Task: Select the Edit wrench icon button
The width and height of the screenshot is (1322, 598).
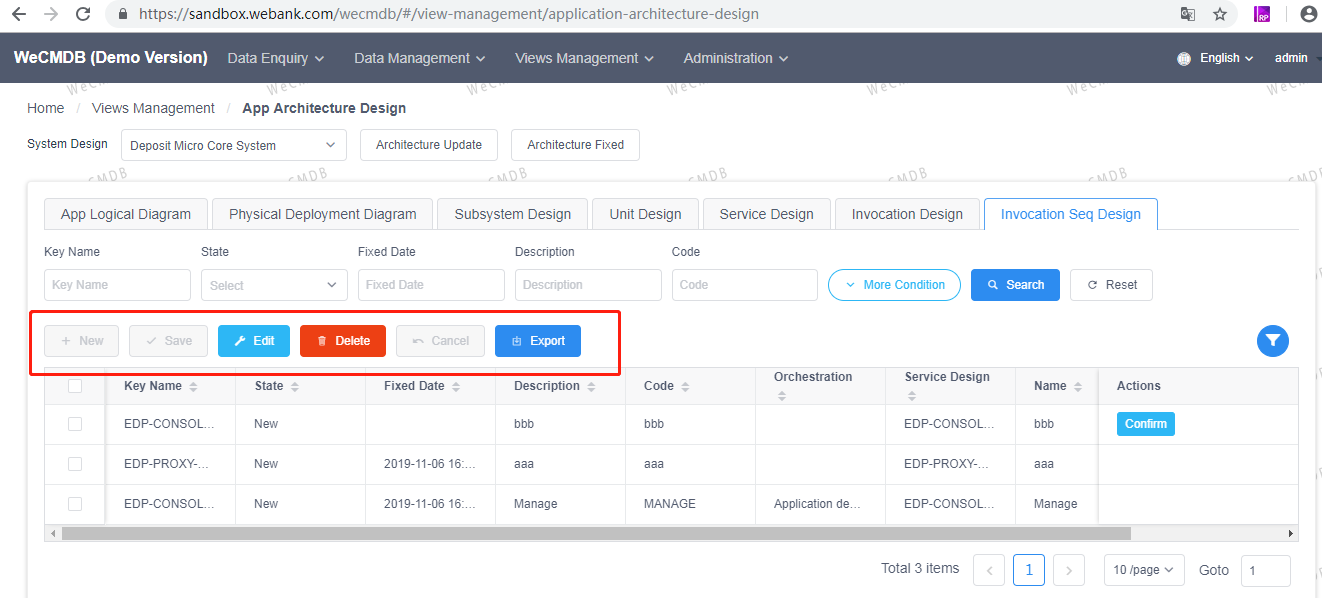Action: [x=253, y=341]
